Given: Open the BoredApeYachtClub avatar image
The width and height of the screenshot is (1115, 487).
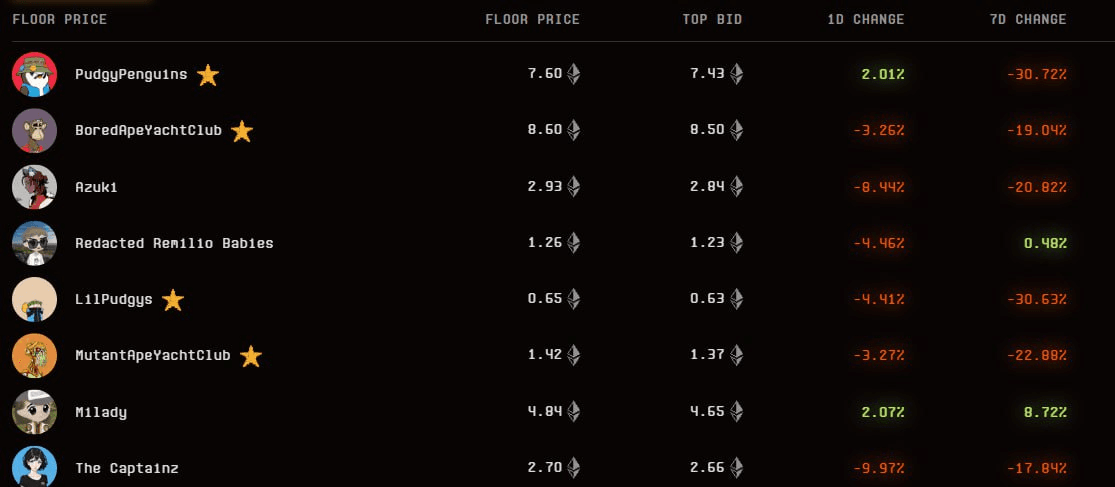Looking at the screenshot, I should pyautogui.click(x=34, y=131).
